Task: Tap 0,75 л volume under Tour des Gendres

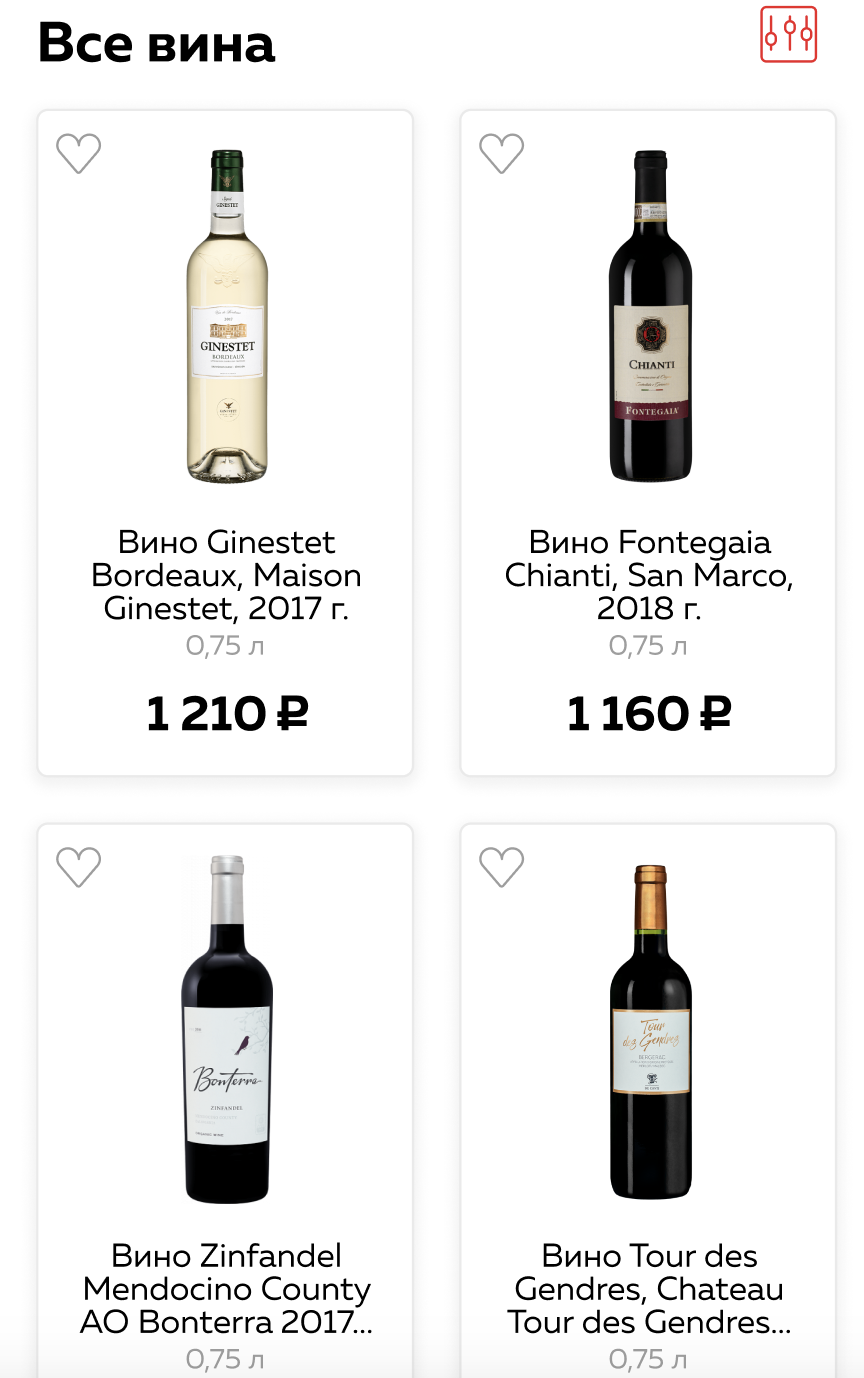Action: point(648,1359)
